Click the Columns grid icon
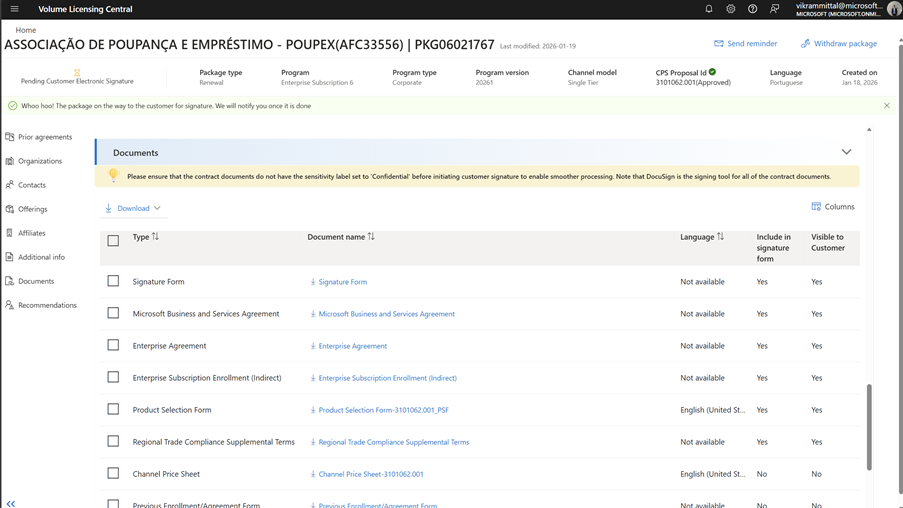The image size is (903, 508). [x=816, y=206]
